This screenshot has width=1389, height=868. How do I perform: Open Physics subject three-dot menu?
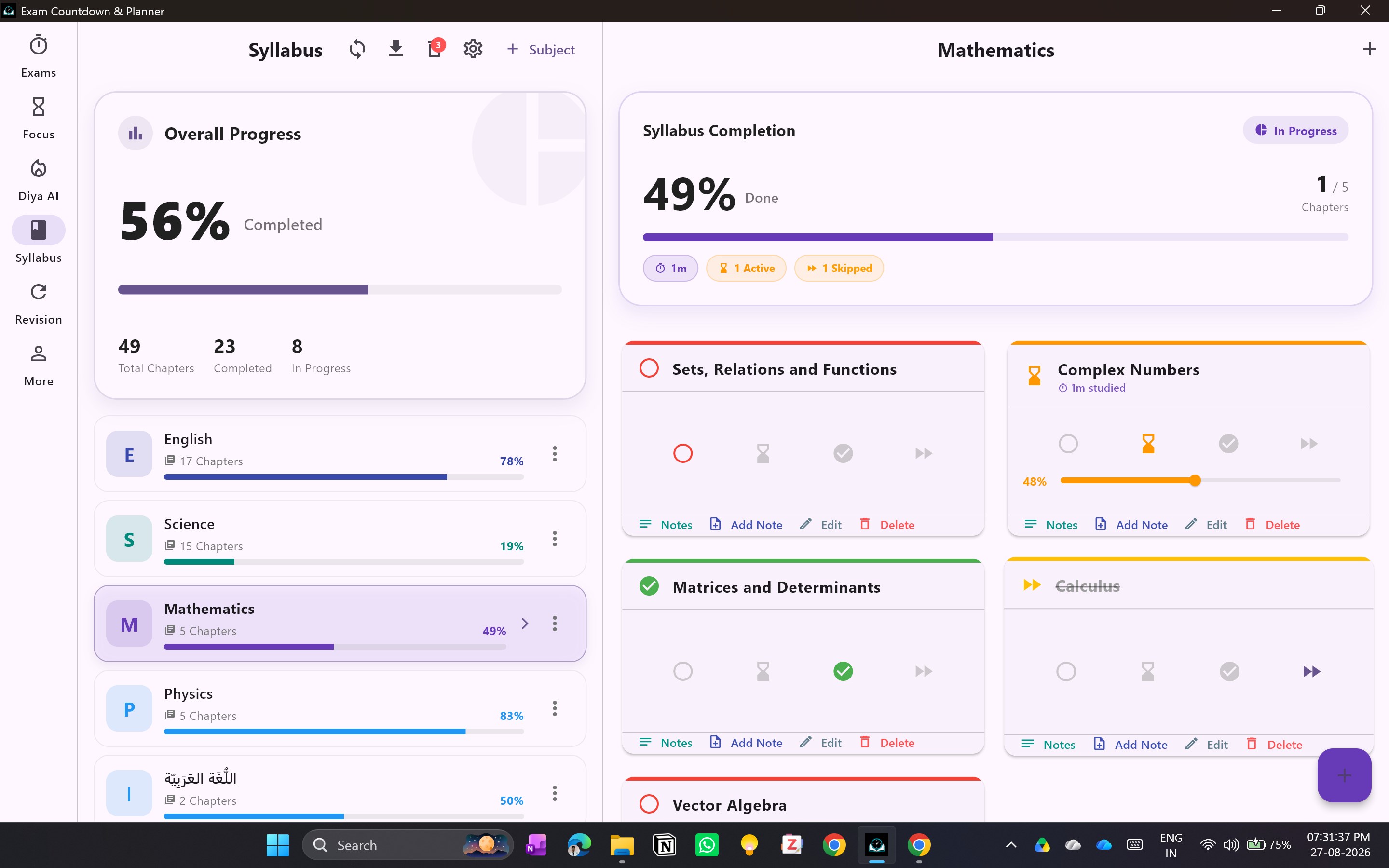[555, 708]
